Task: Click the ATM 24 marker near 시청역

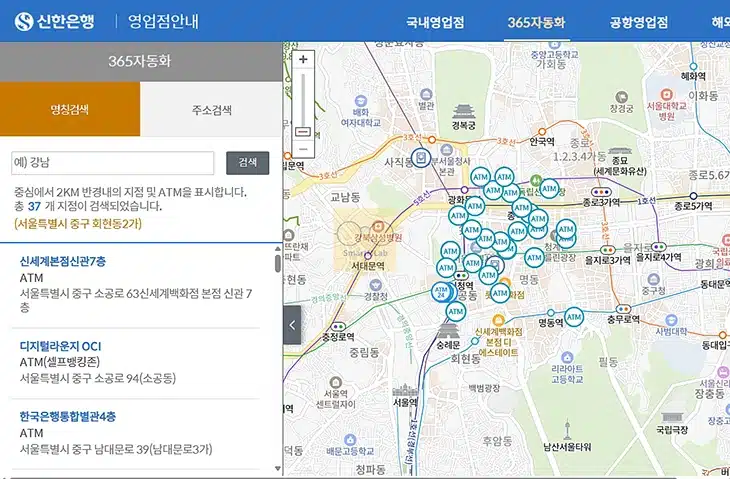Action: [441, 292]
